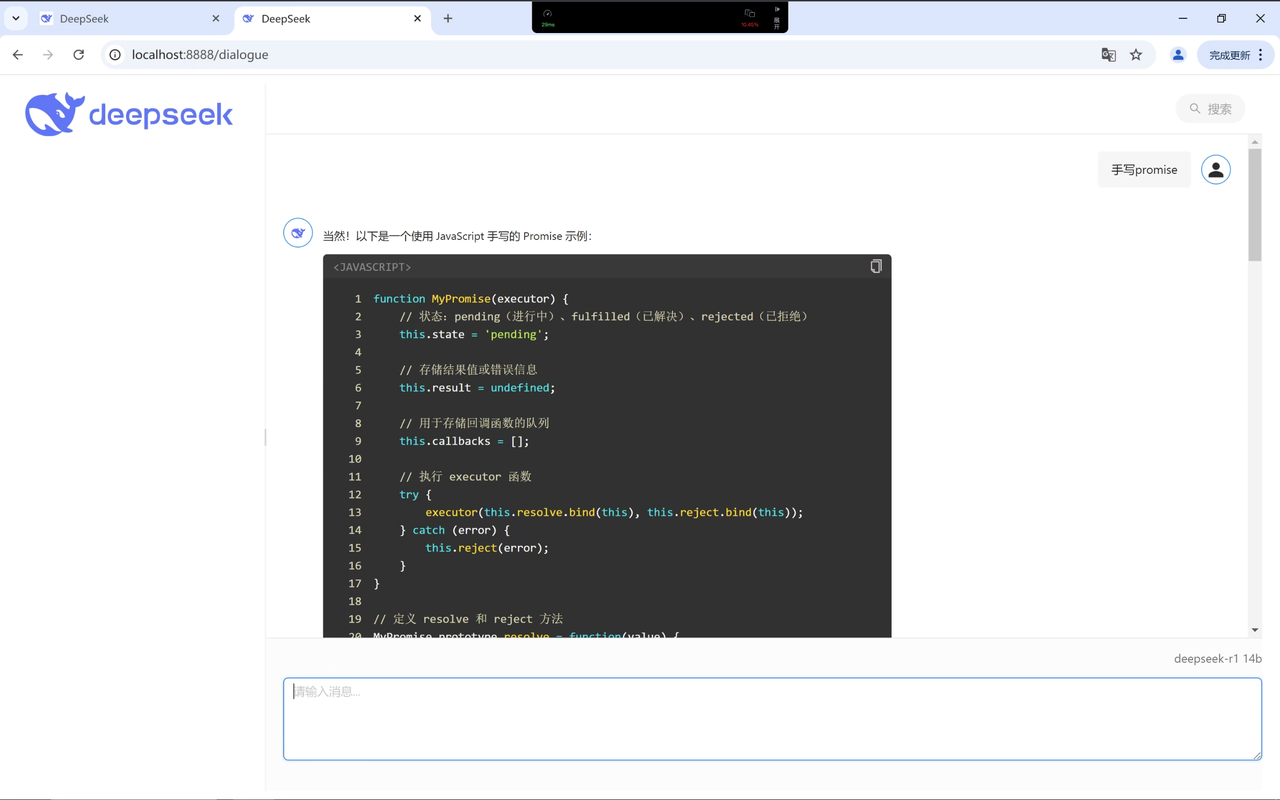Click the <JAVASCRIPT> code language label
Image resolution: width=1280 pixels, height=800 pixels.
372,267
